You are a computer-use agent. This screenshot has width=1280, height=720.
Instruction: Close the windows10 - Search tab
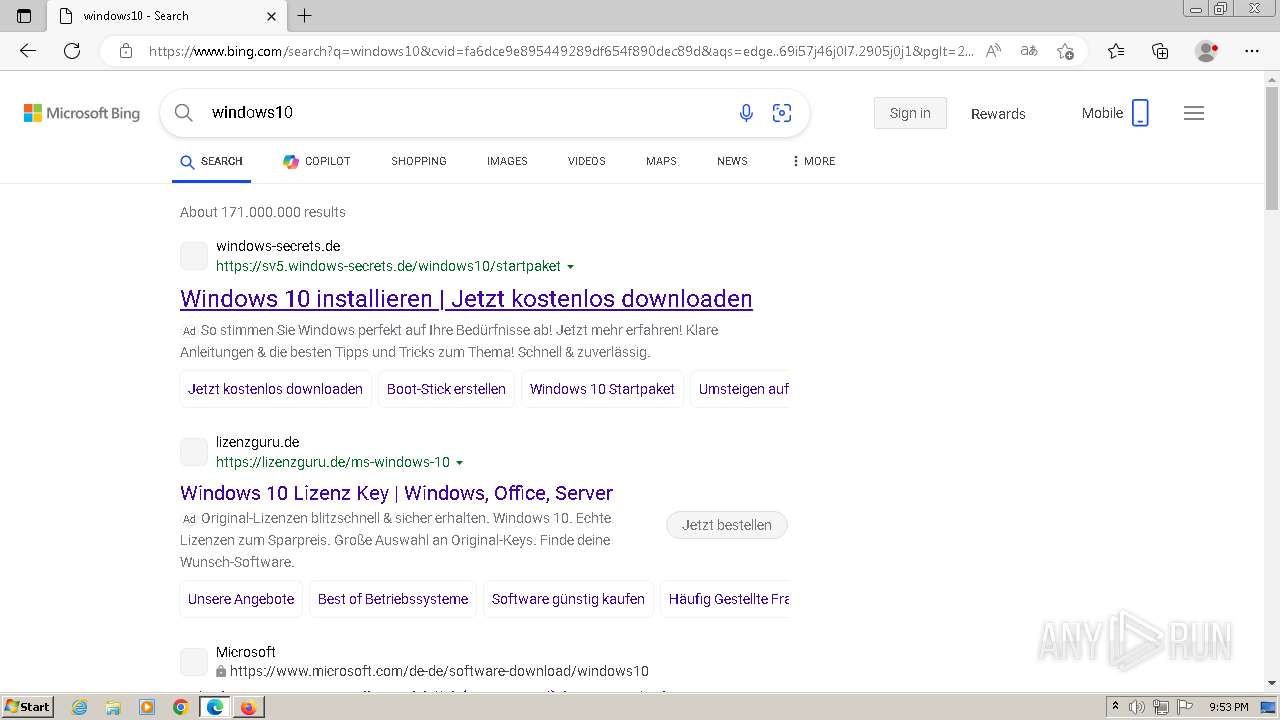[271, 16]
